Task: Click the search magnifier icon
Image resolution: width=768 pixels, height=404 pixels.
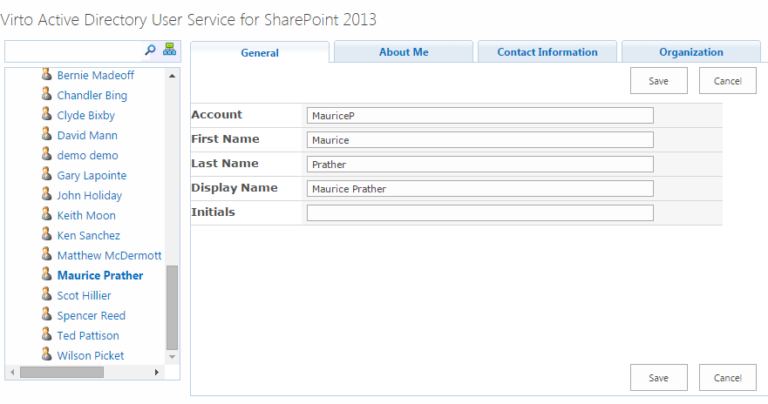Action: tap(151, 50)
